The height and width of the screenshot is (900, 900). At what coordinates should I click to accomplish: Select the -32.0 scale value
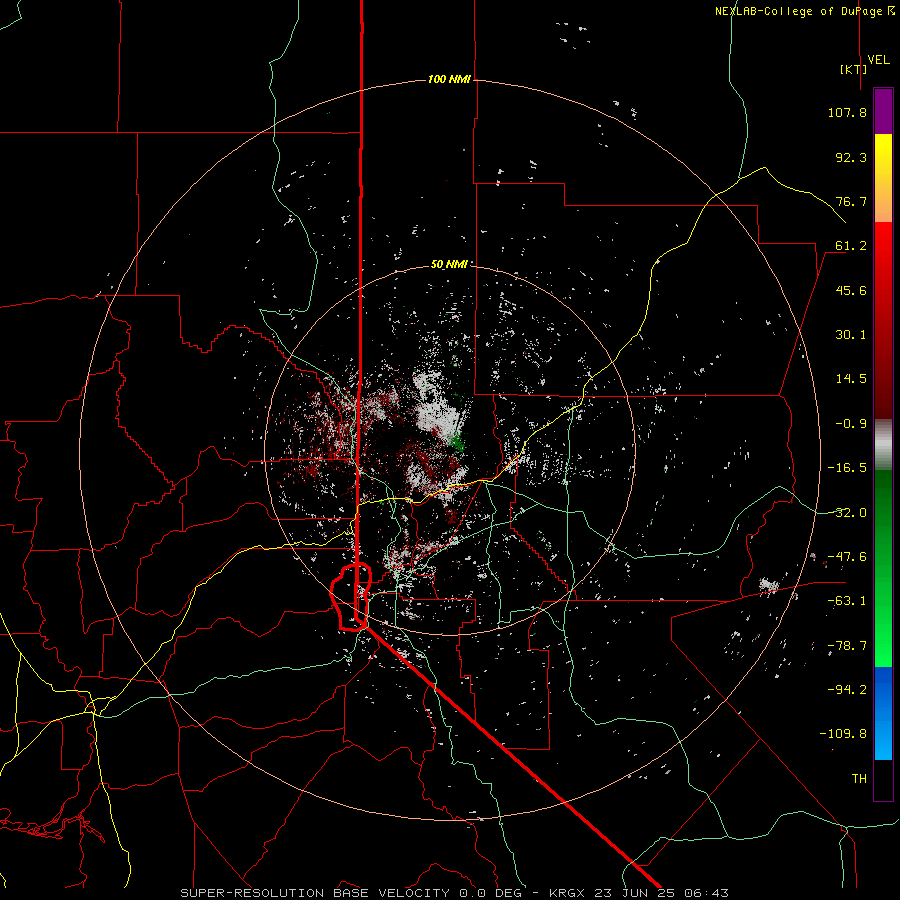(847, 513)
